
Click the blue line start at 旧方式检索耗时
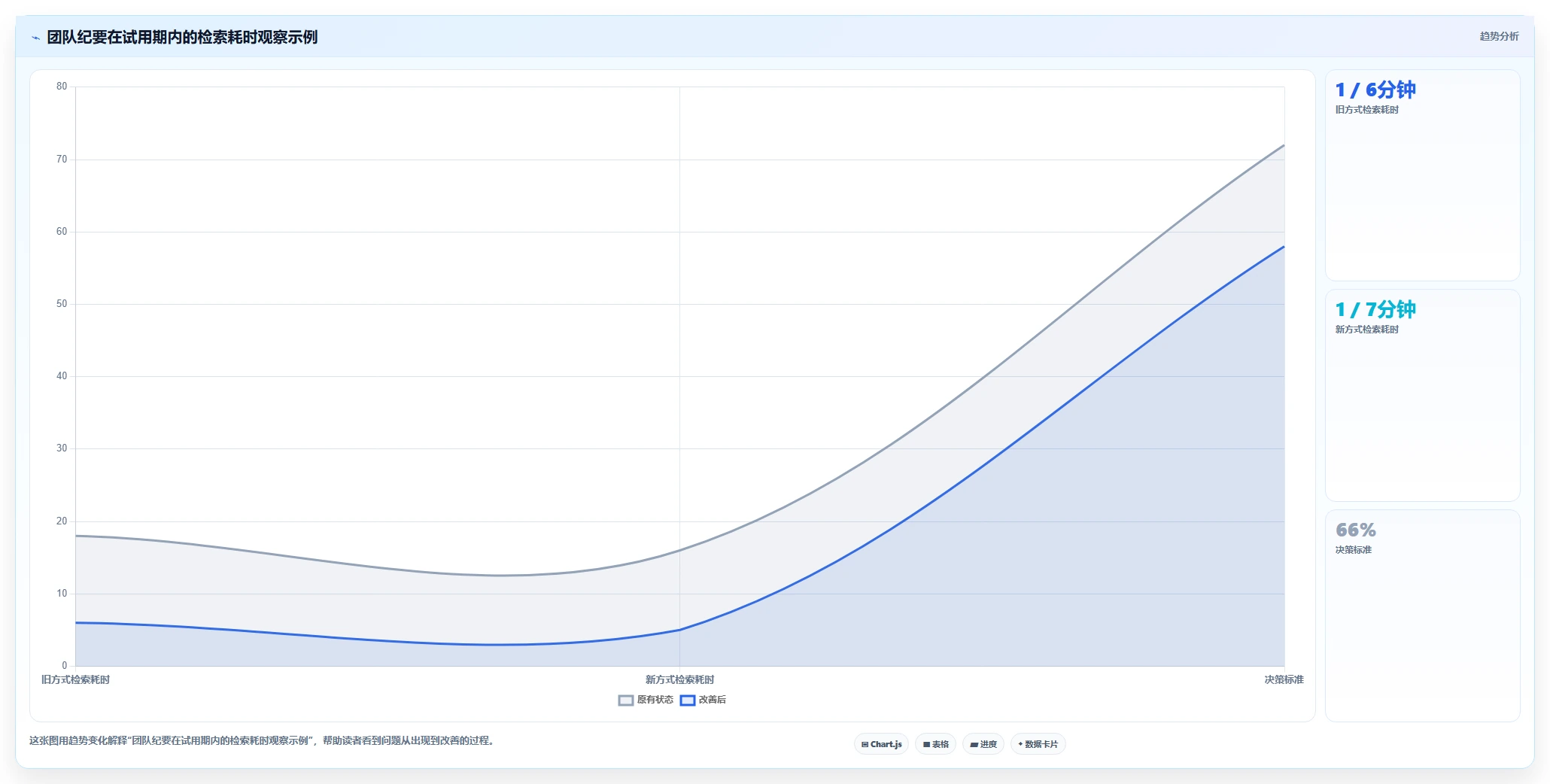click(76, 622)
